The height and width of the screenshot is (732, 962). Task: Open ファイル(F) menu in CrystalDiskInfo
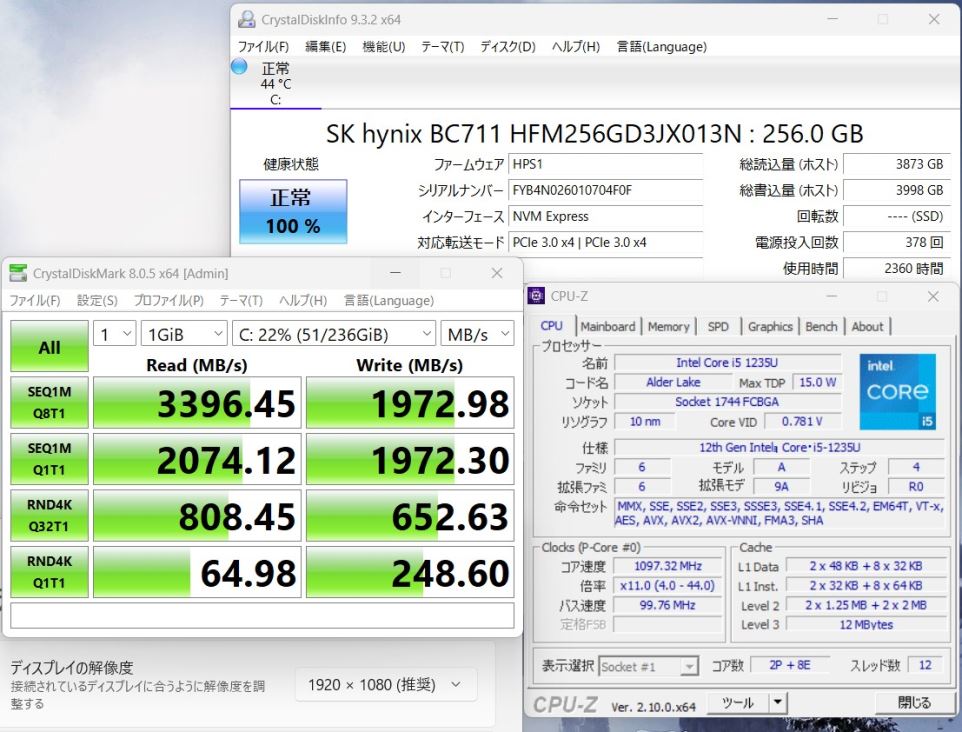tap(263, 47)
